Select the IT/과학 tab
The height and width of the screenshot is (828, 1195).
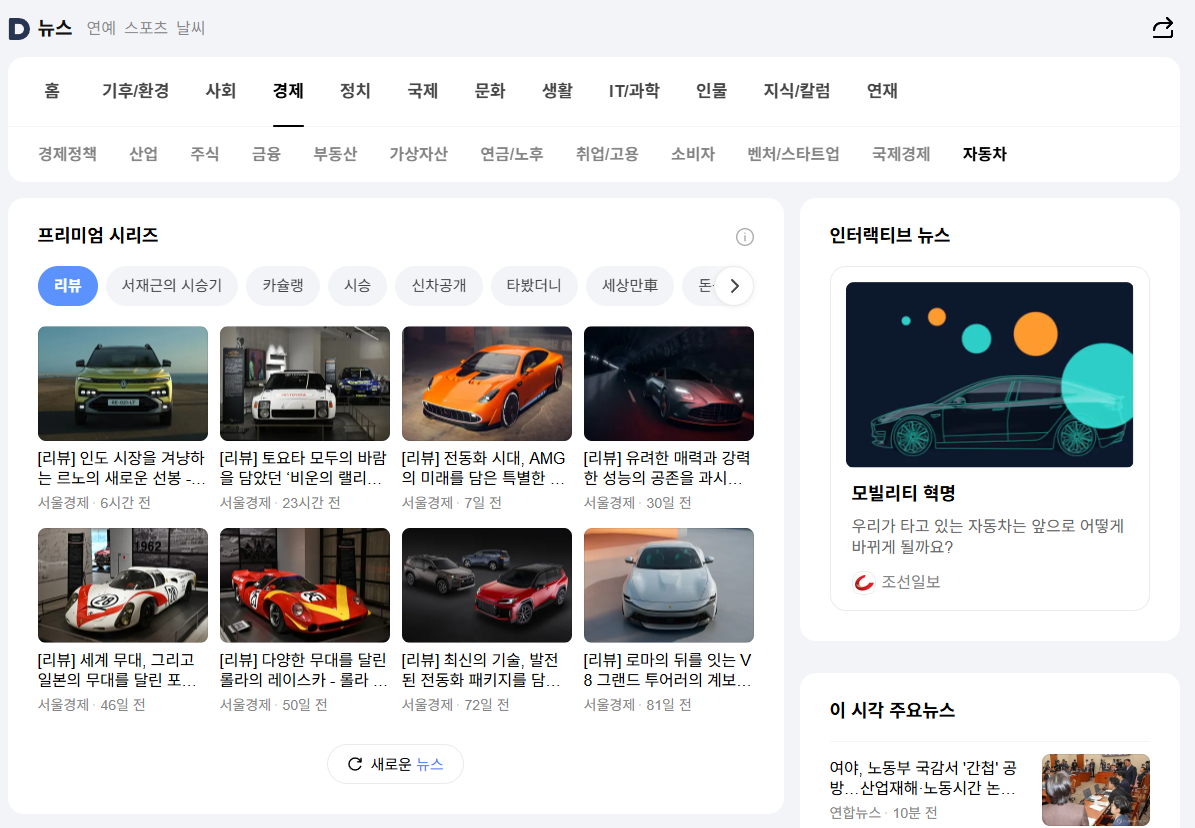pos(634,91)
